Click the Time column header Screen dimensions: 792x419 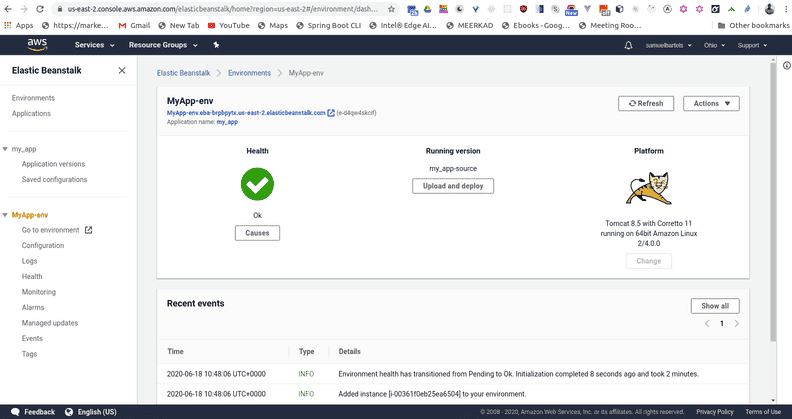click(175, 351)
